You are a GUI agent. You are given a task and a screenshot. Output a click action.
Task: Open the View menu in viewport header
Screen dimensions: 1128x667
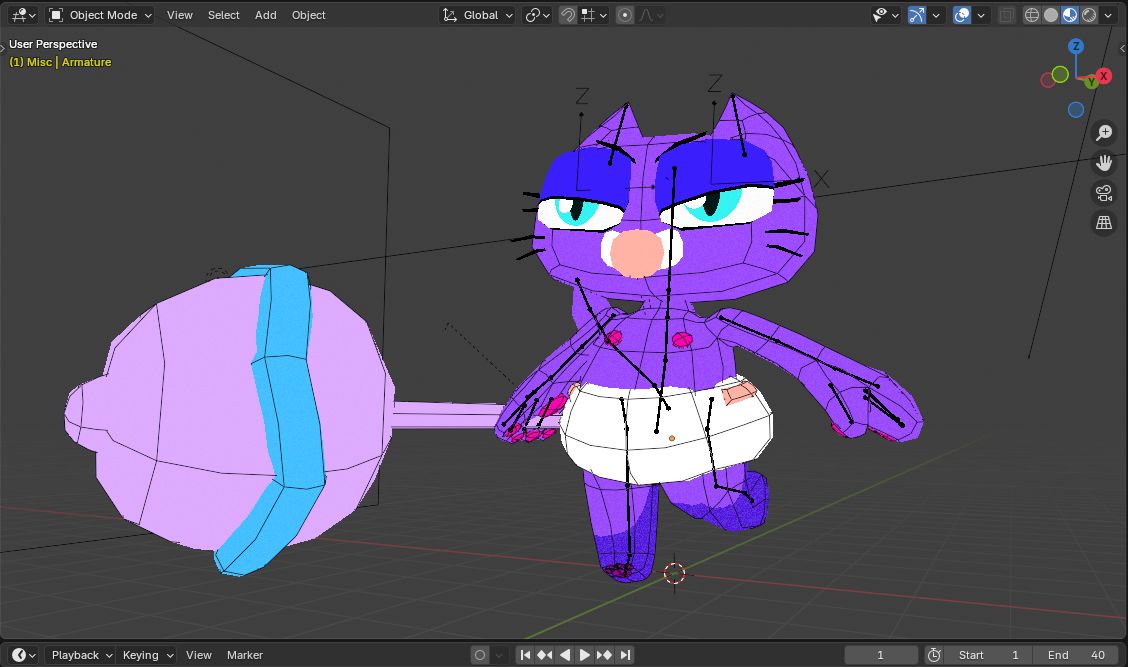tap(180, 14)
